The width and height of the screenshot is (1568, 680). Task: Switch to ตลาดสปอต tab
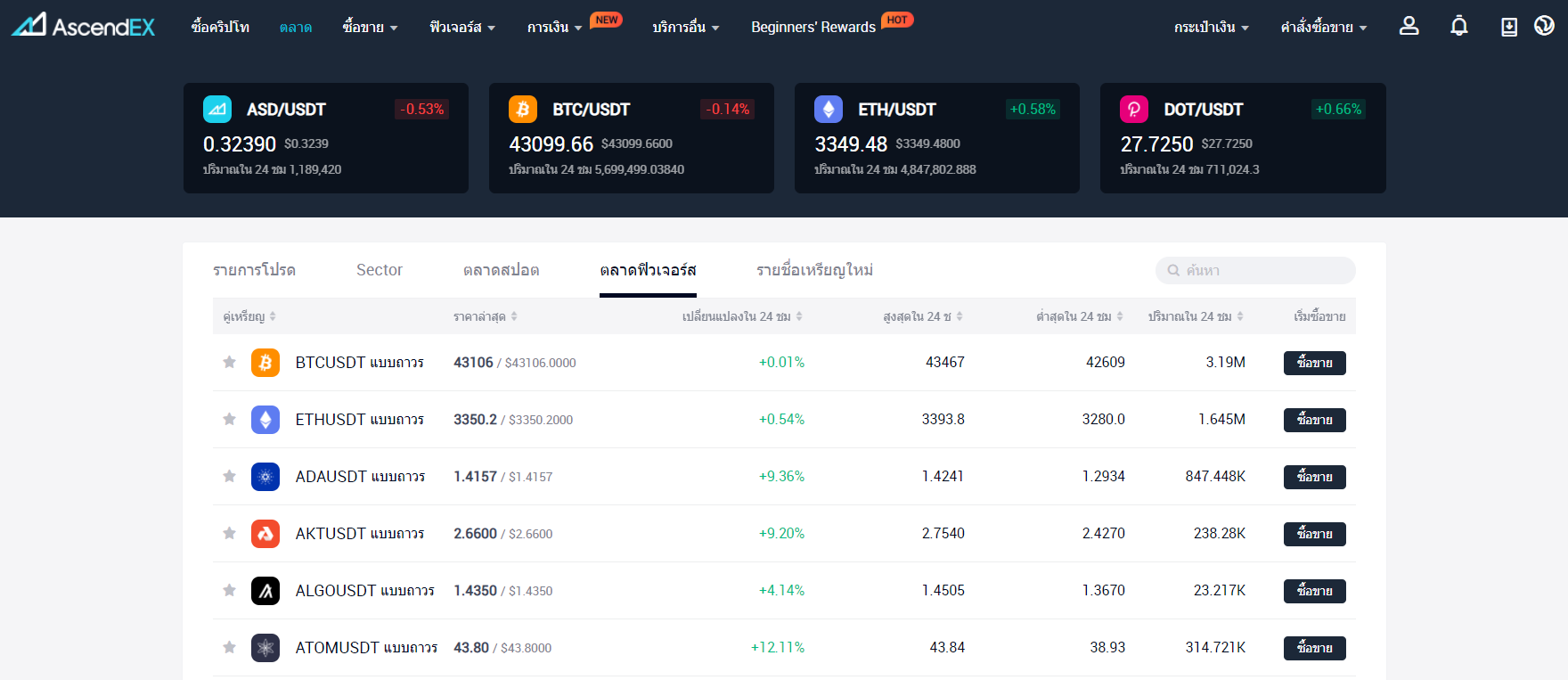(501, 270)
